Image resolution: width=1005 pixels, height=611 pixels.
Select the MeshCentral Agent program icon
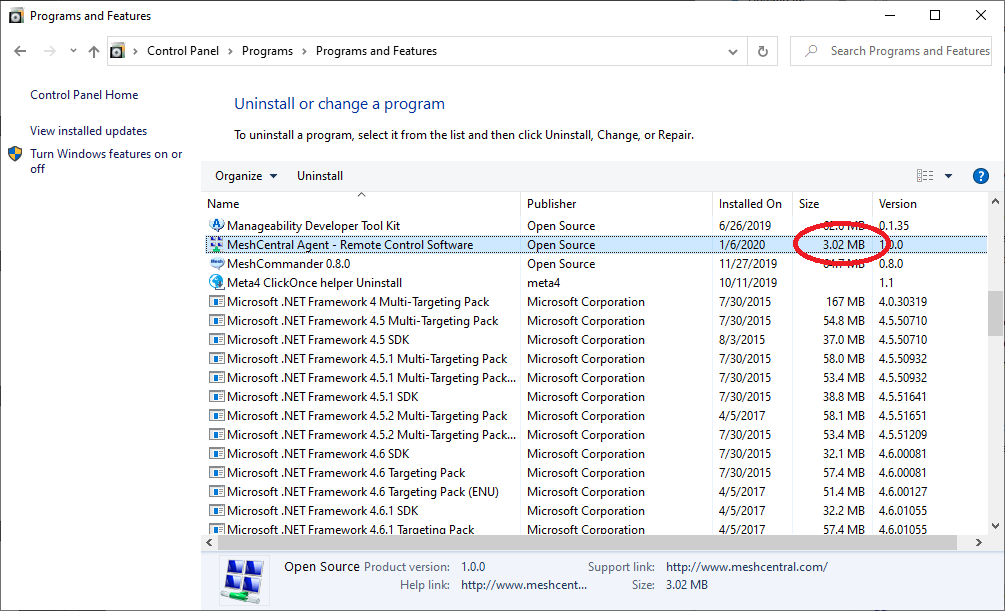point(217,244)
